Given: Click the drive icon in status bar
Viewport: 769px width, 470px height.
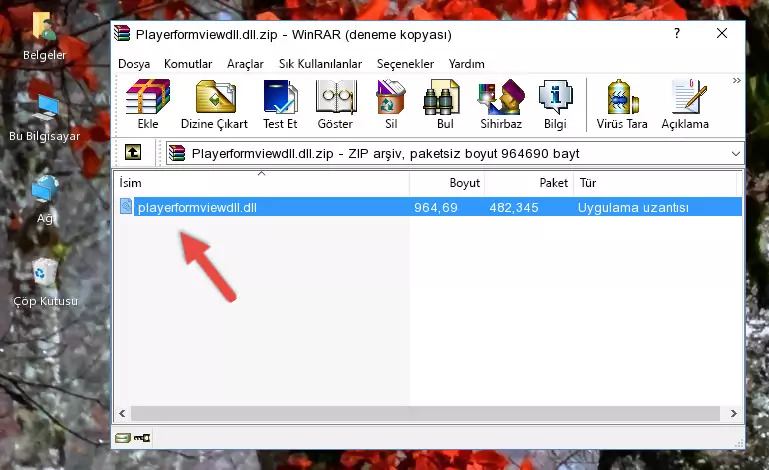Looking at the screenshot, I should tap(123, 438).
